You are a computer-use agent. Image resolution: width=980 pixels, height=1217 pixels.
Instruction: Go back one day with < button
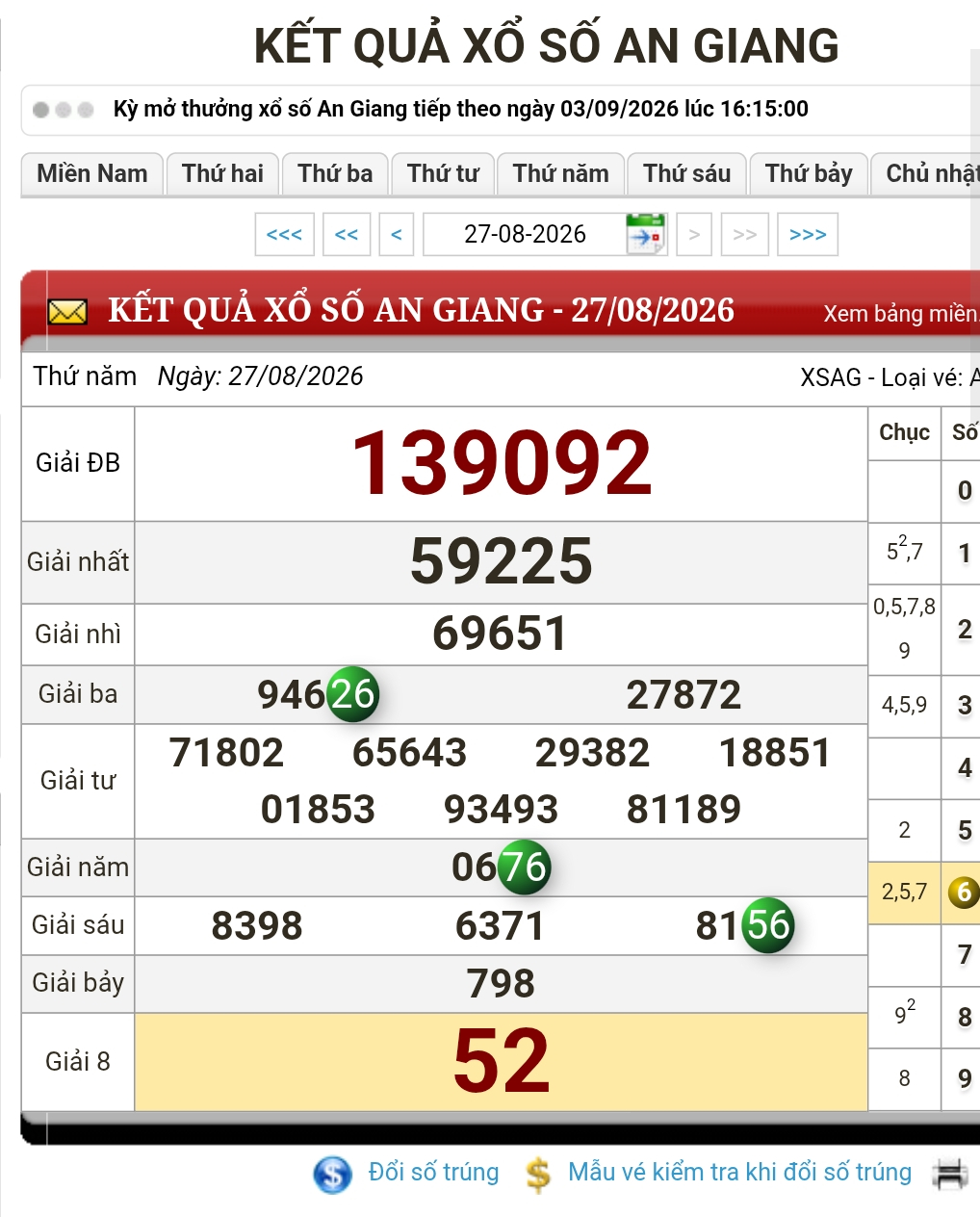(x=396, y=234)
